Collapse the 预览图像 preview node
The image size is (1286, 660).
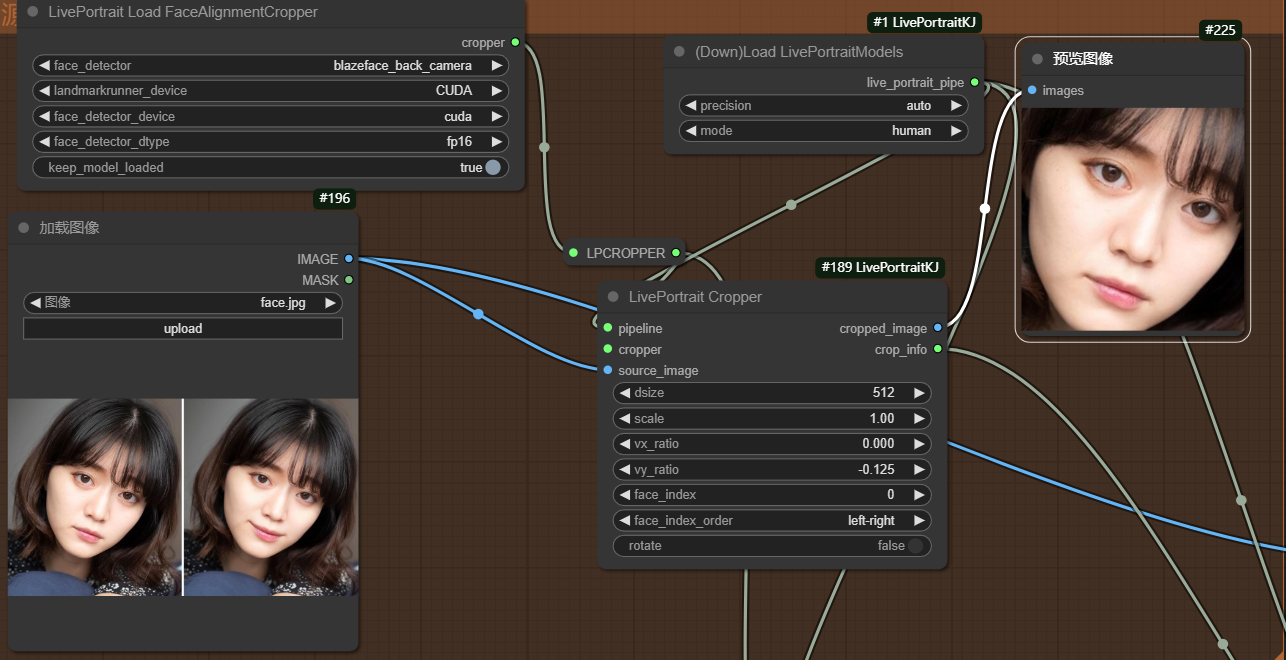1037,59
